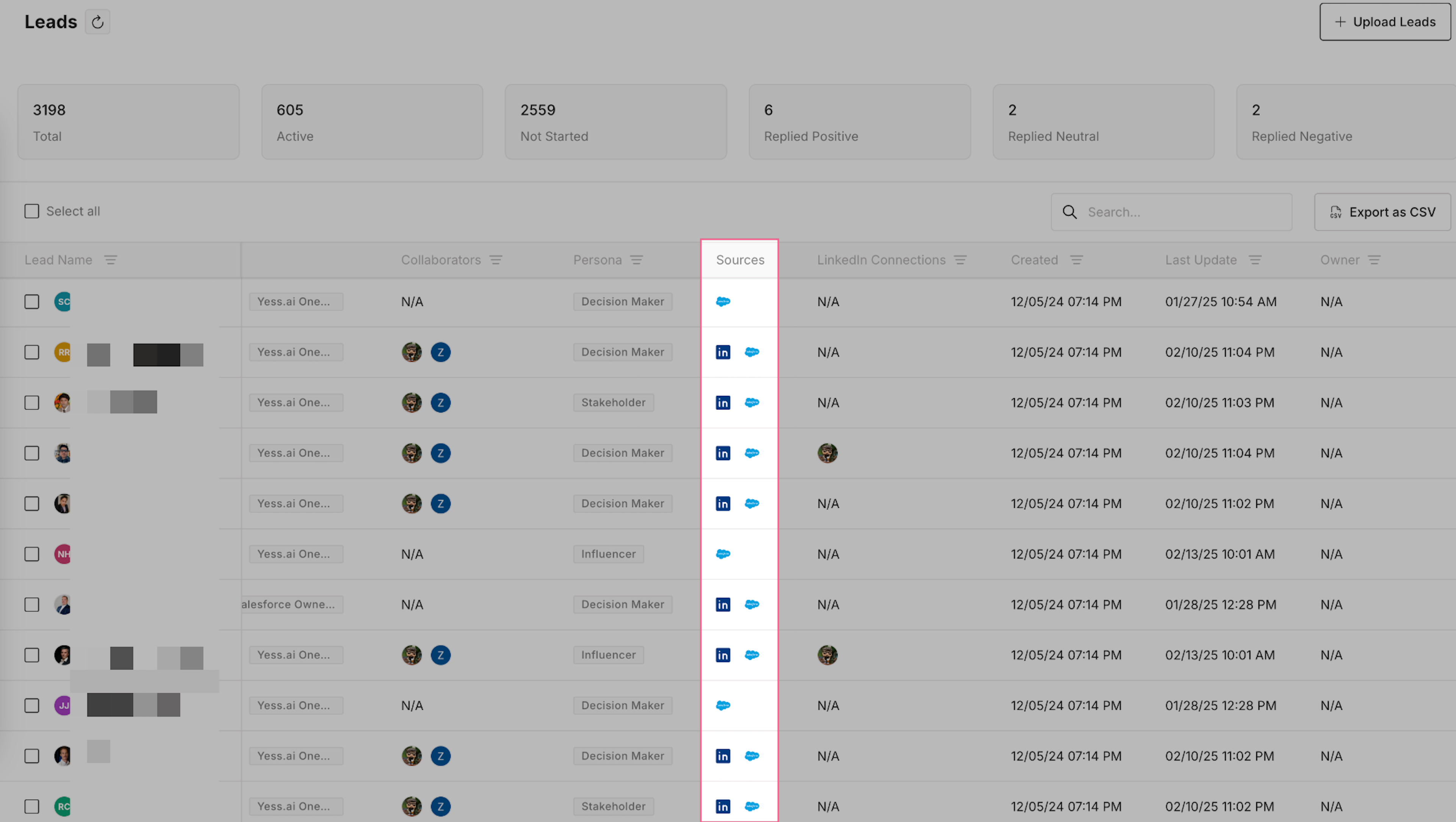1456x822 pixels.
Task: Select the Not Started stat card
Action: (615, 122)
